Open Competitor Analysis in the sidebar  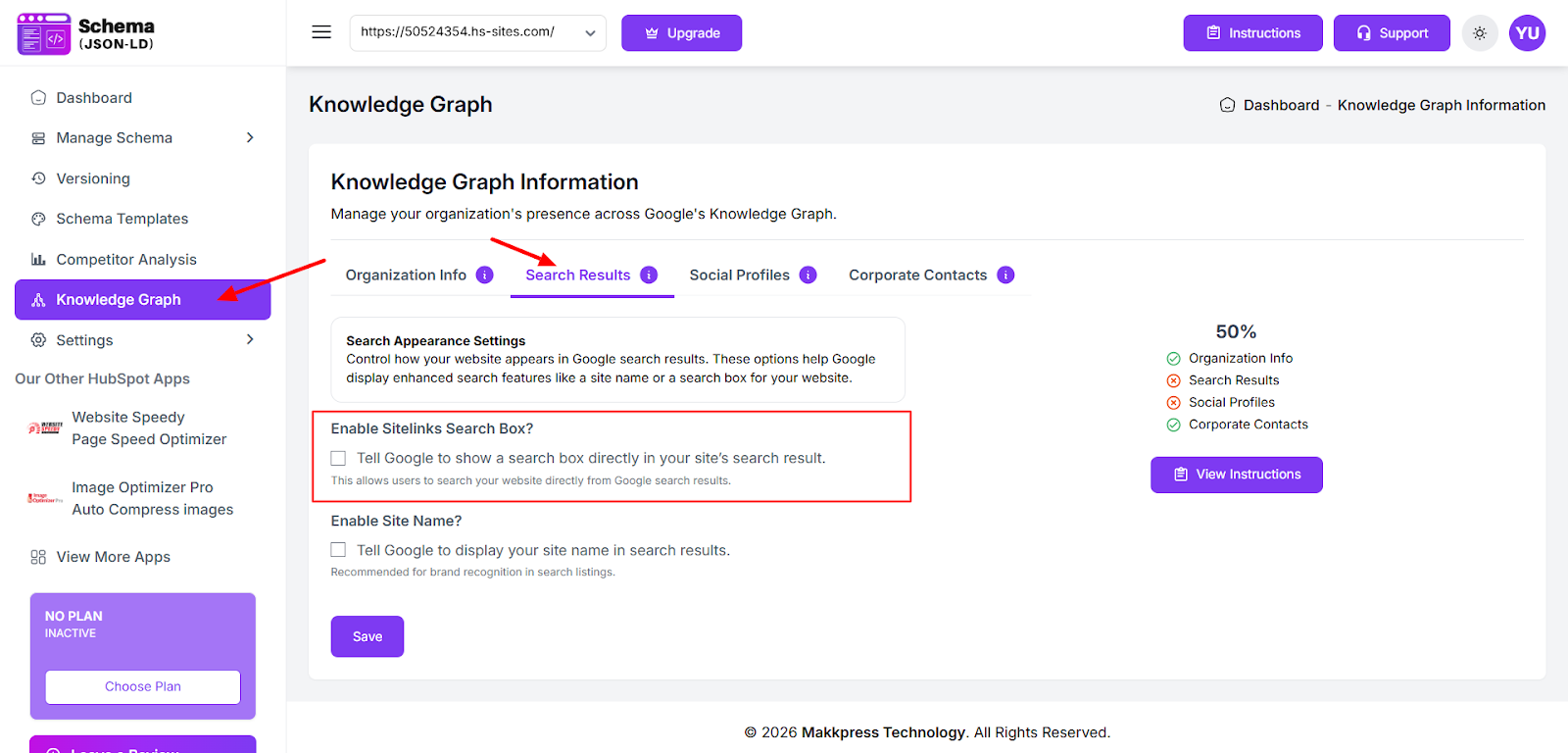(126, 260)
